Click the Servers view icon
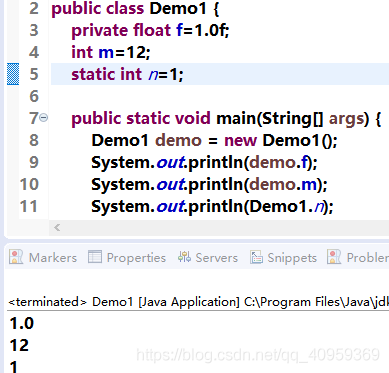This screenshot has height=373, width=389. tap(184, 257)
